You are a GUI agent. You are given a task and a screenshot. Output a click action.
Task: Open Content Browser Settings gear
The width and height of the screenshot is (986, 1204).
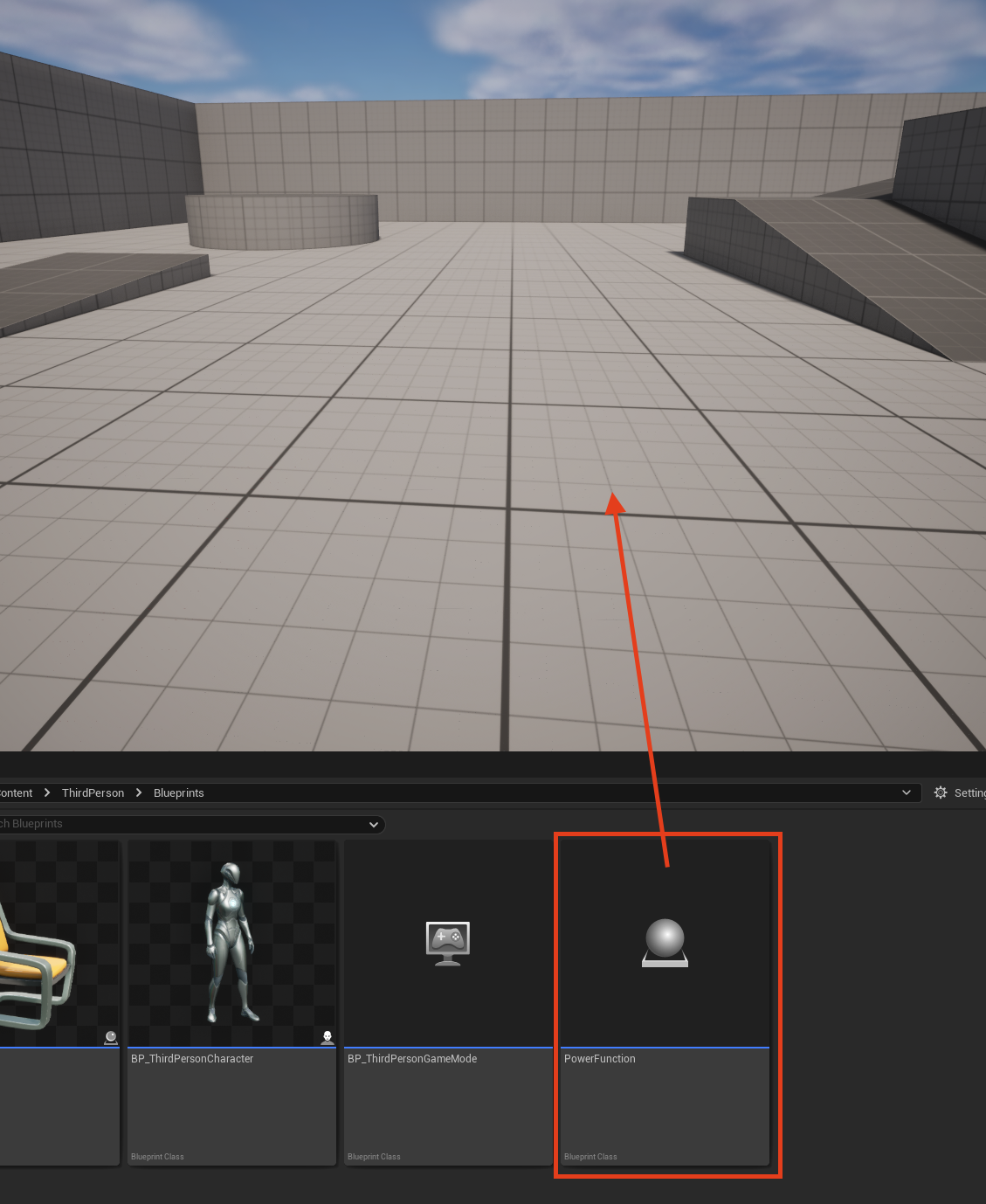(x=941, y=792)
